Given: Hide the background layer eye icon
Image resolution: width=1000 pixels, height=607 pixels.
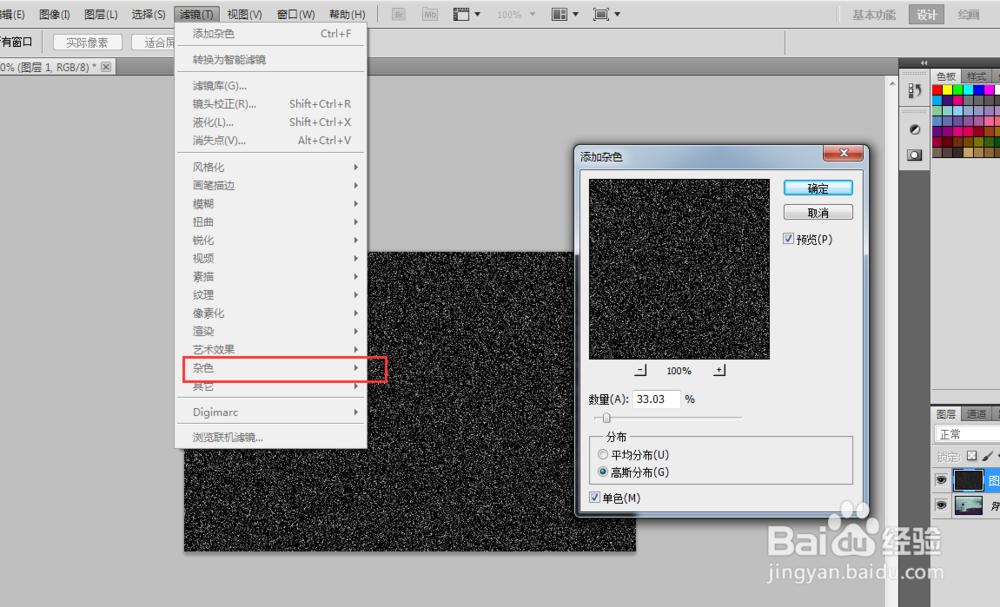Looking at the screenshot, I should pyautogui.click(x=941, y=505).
